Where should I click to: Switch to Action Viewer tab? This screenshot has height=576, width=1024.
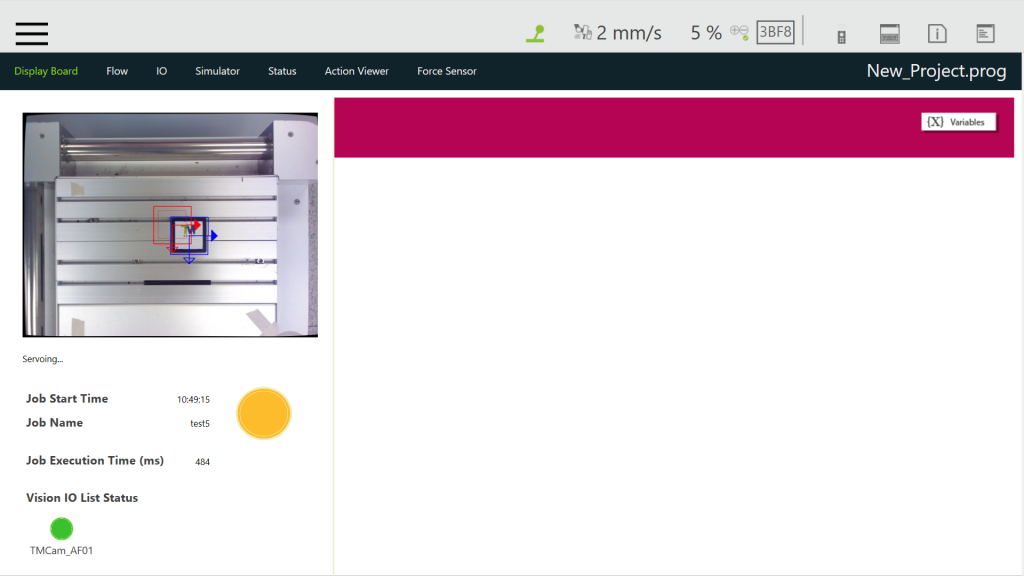pyautogui.click(x=356, y=71)
